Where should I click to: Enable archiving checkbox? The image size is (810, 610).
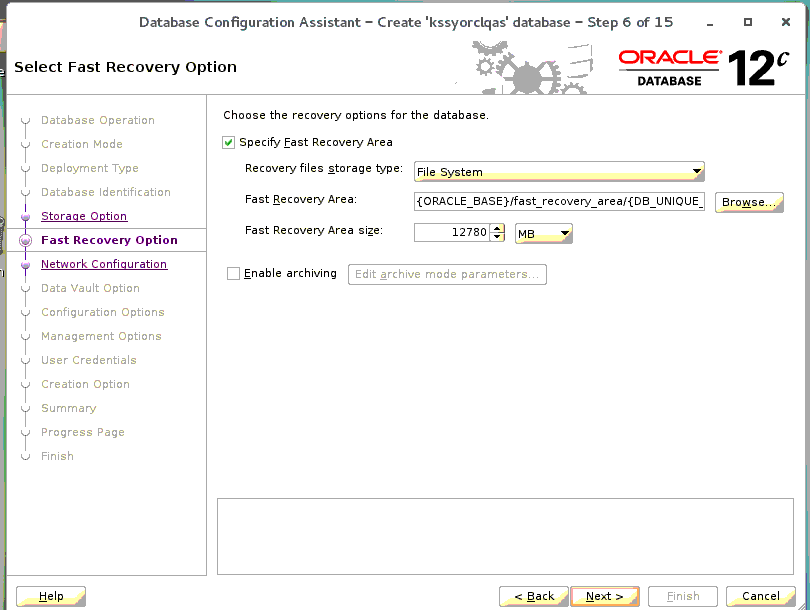(234, 273)
